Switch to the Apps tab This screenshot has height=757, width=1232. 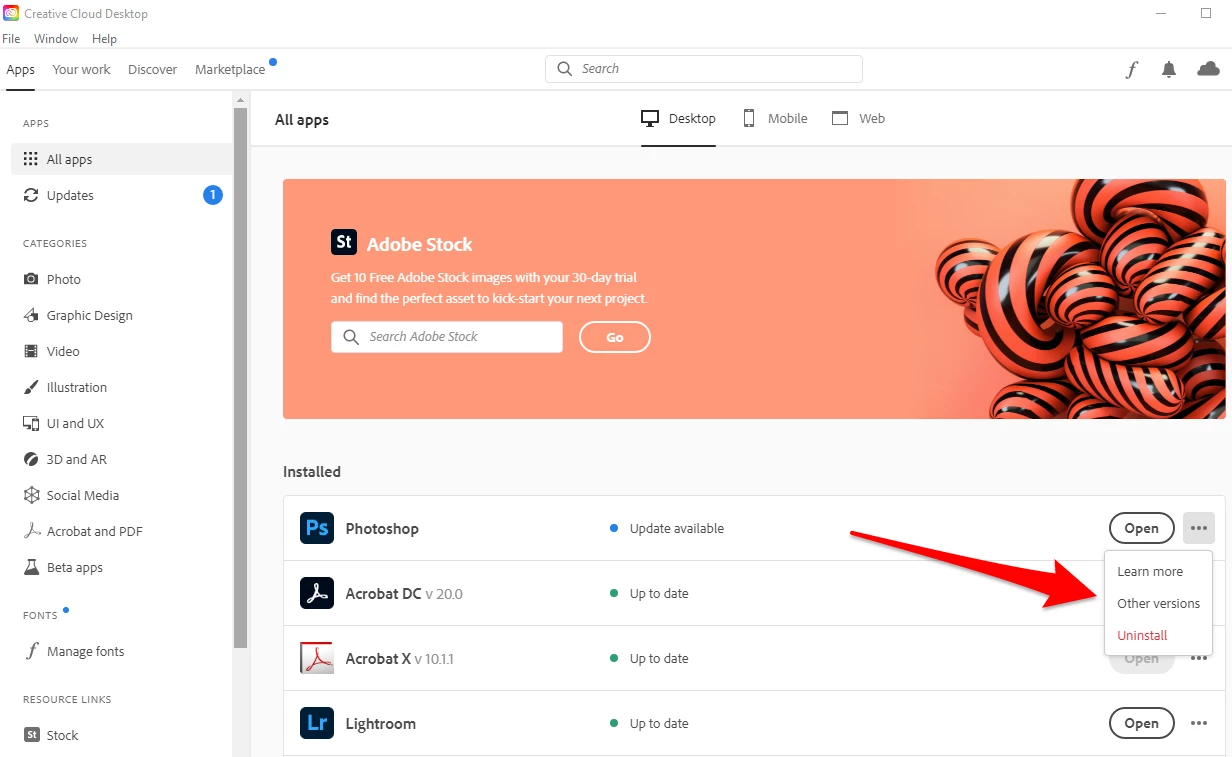tap(20, 70)
